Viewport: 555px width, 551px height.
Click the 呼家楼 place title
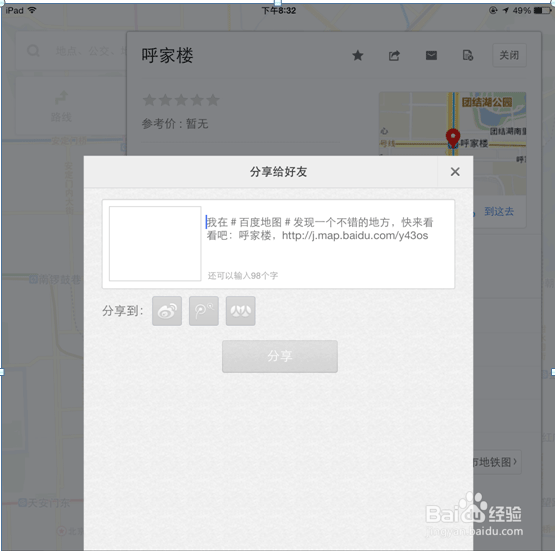pyautogui.click(x=167, y=56)
